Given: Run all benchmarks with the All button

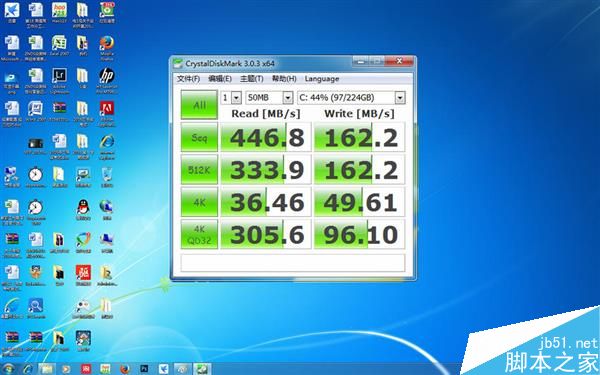Looking at the screenshot, I should click(199, 104).
